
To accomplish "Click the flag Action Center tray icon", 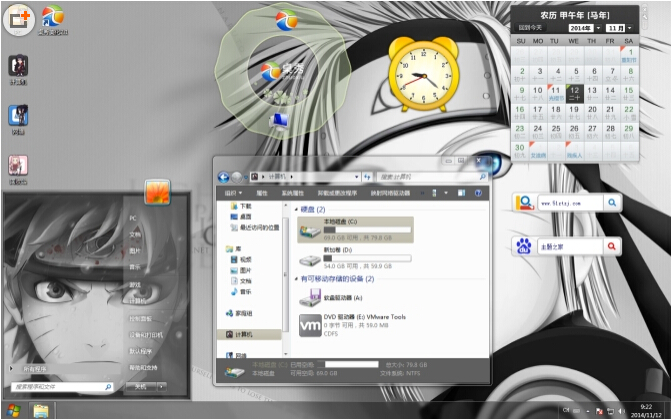I will point(599,412).
